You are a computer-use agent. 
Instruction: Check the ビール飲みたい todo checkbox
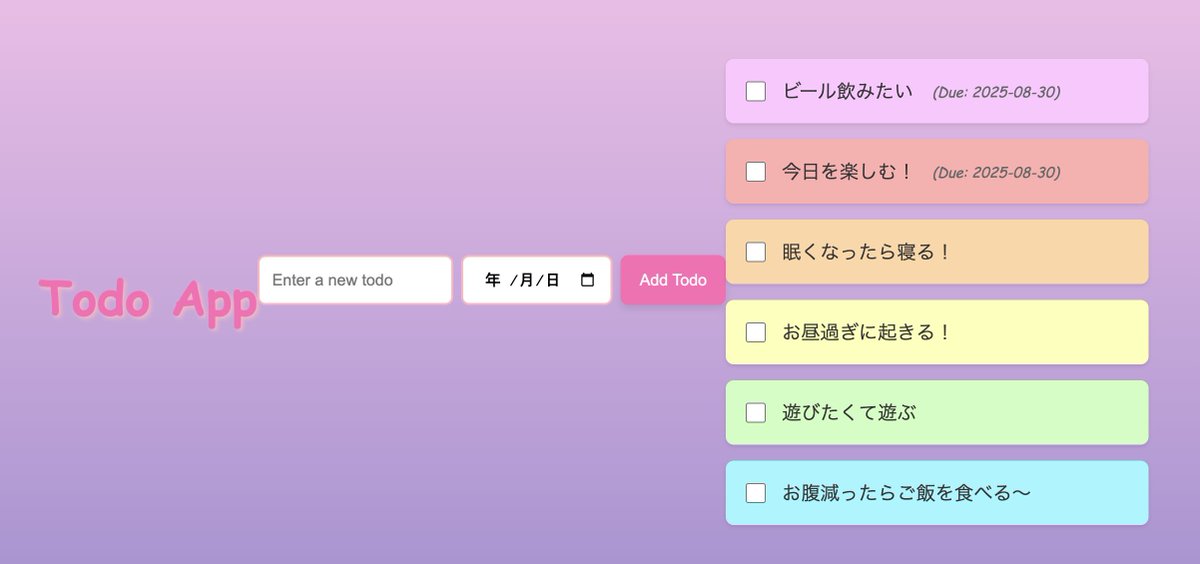[756, 91]
